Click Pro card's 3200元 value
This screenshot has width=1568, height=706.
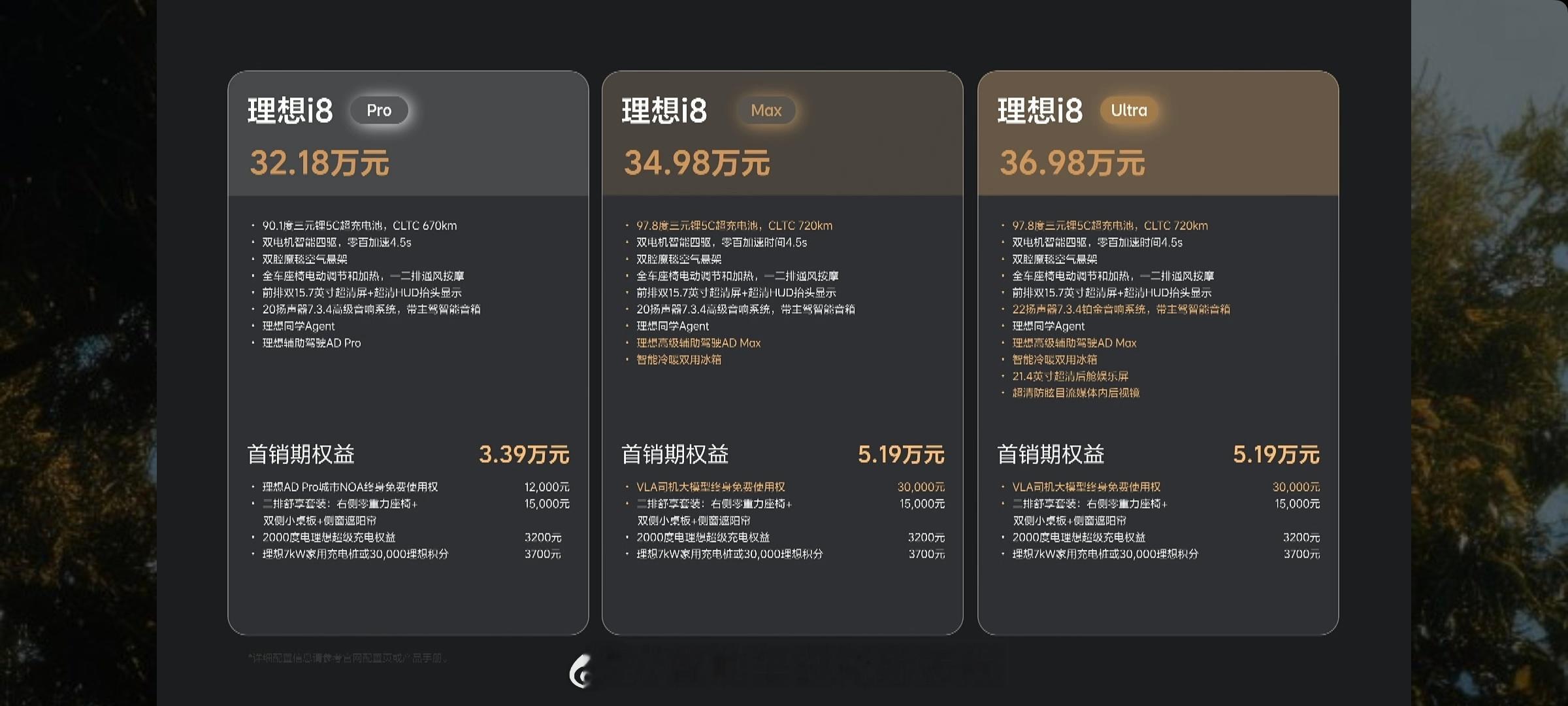coord(542,537)
